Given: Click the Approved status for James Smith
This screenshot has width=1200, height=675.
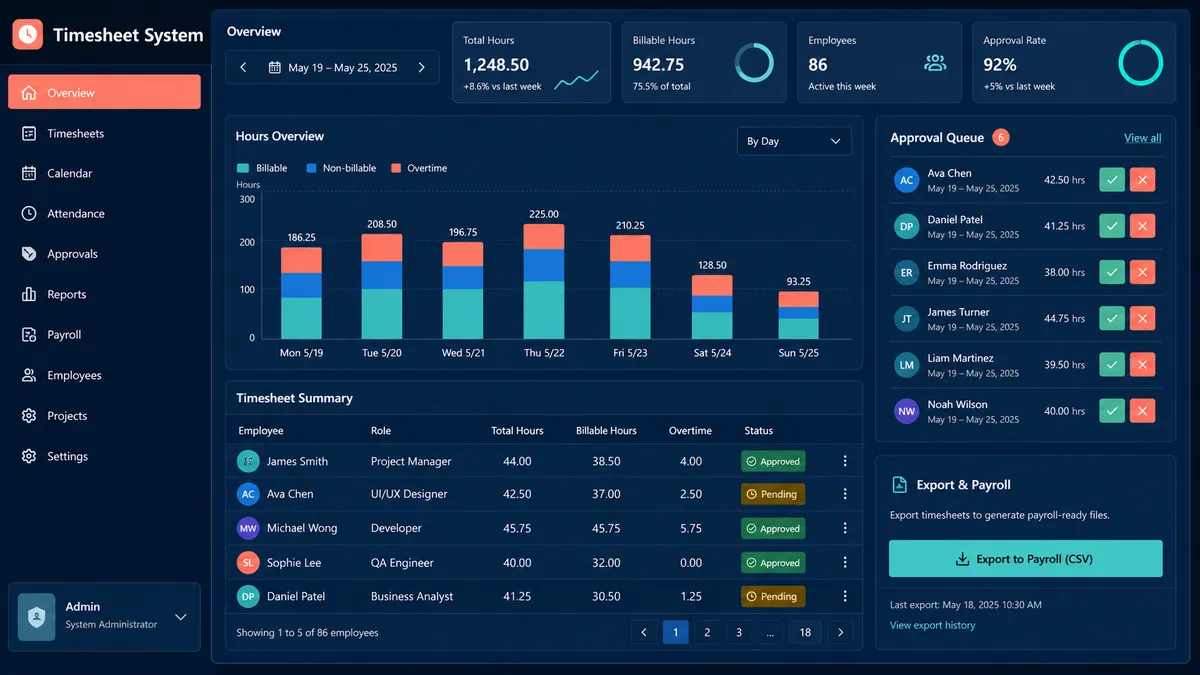Looking at the screenshot, I should point(773,461).
